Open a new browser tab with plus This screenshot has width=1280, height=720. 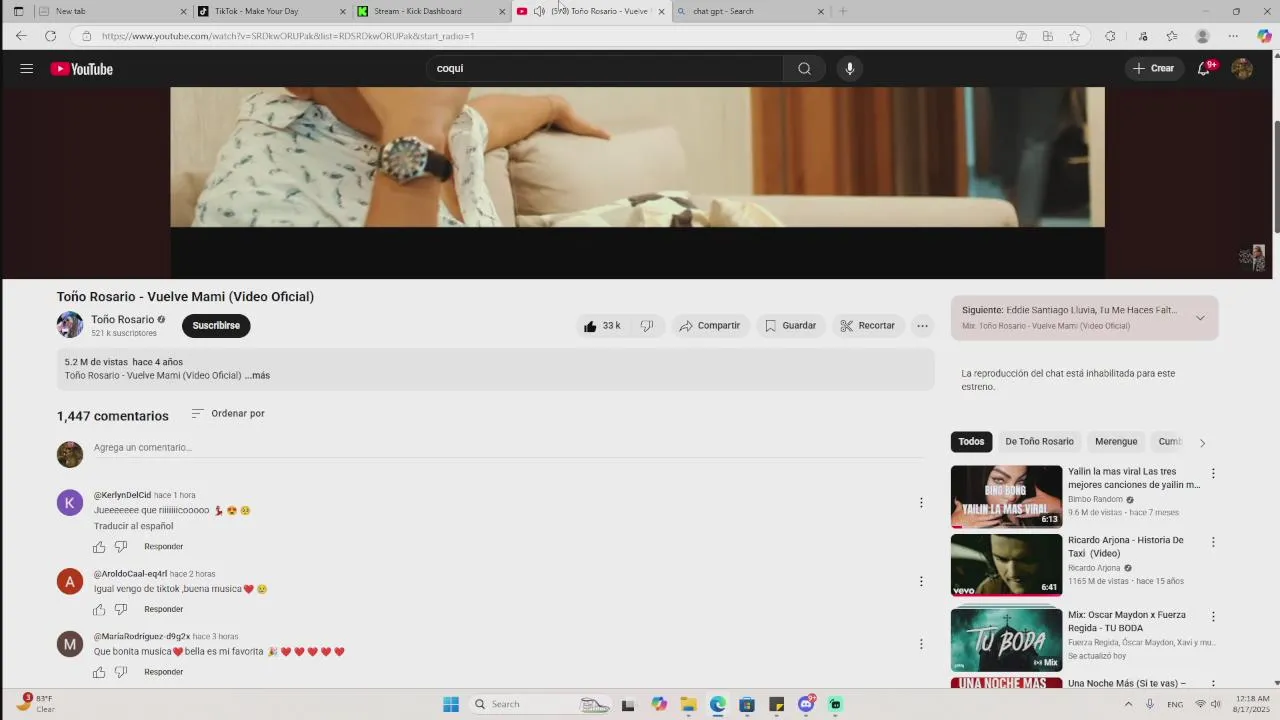[843, 11]
